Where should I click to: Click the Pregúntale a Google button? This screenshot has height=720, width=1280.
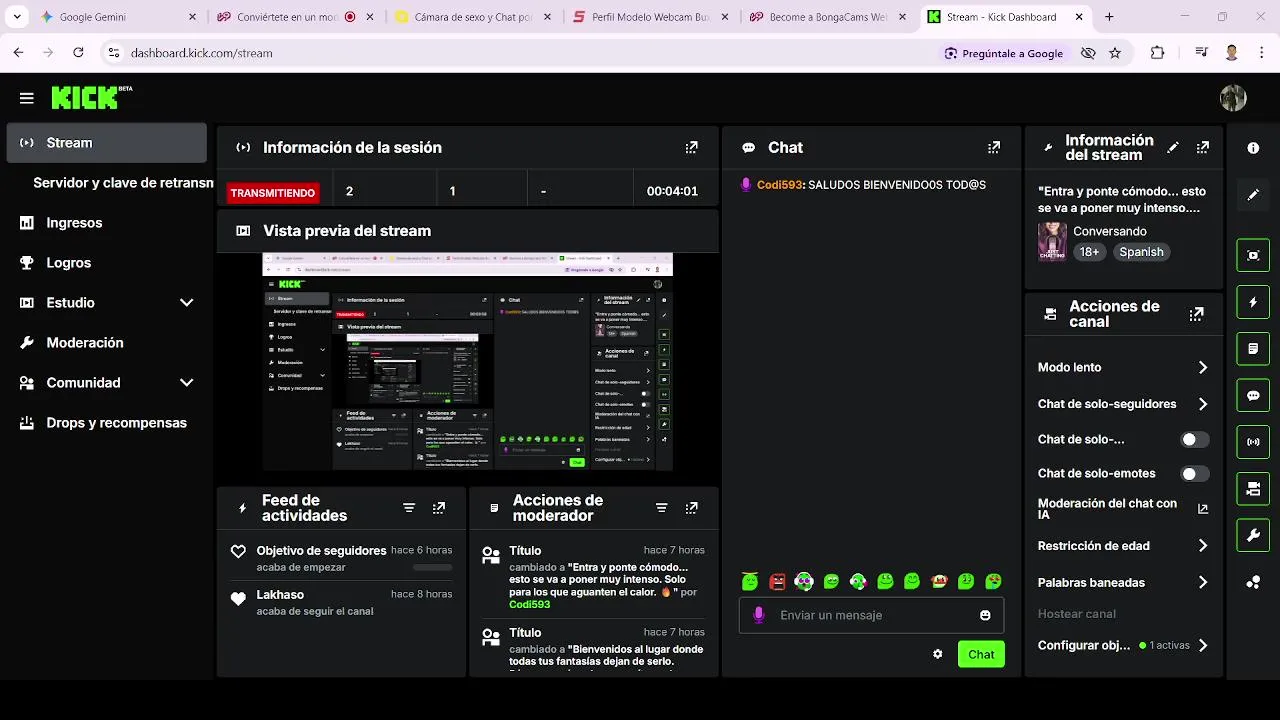point(1003,53)
